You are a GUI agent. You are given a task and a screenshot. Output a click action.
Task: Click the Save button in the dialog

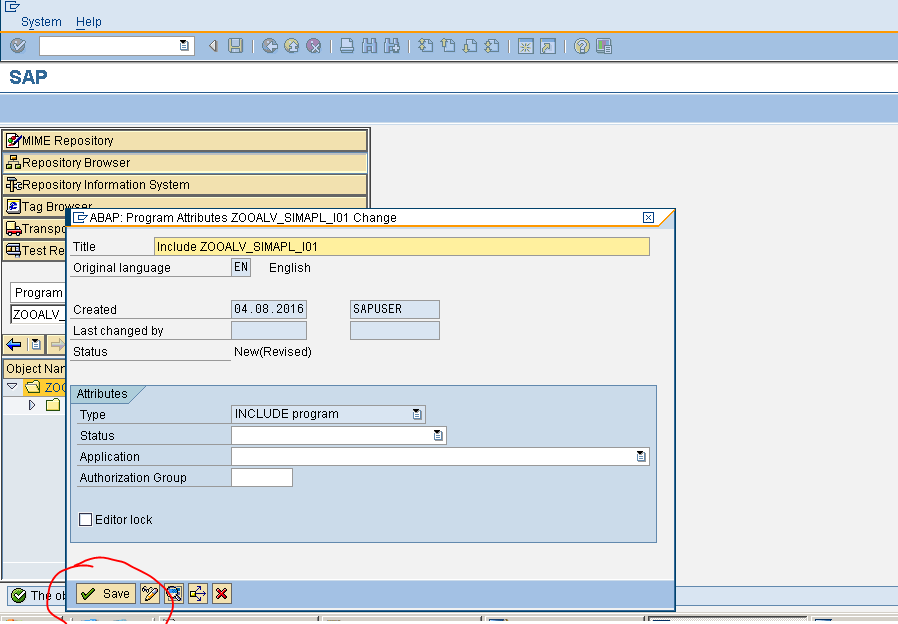[x=106, y=594]
